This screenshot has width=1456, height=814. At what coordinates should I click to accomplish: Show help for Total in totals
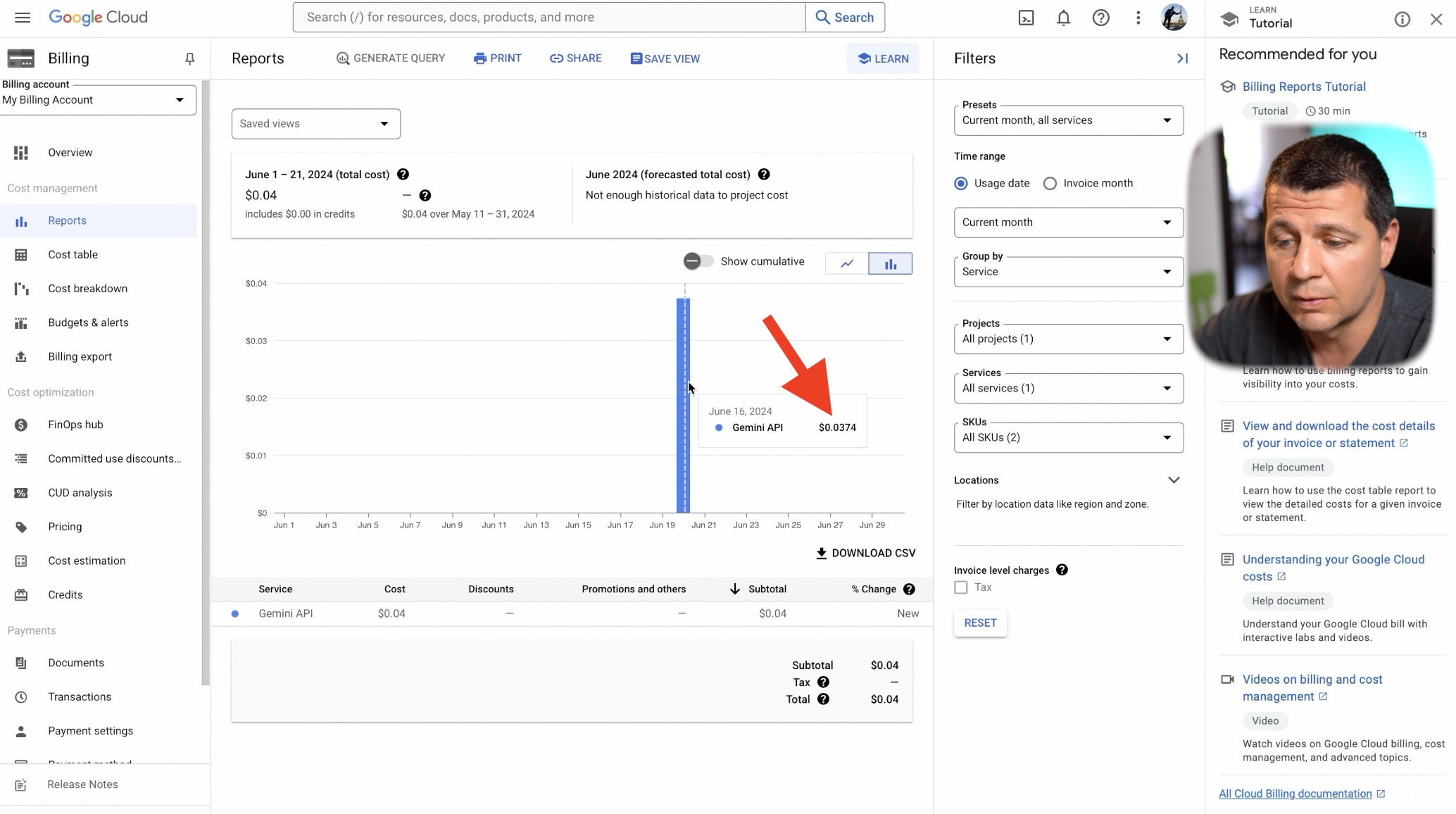point(823,699)
